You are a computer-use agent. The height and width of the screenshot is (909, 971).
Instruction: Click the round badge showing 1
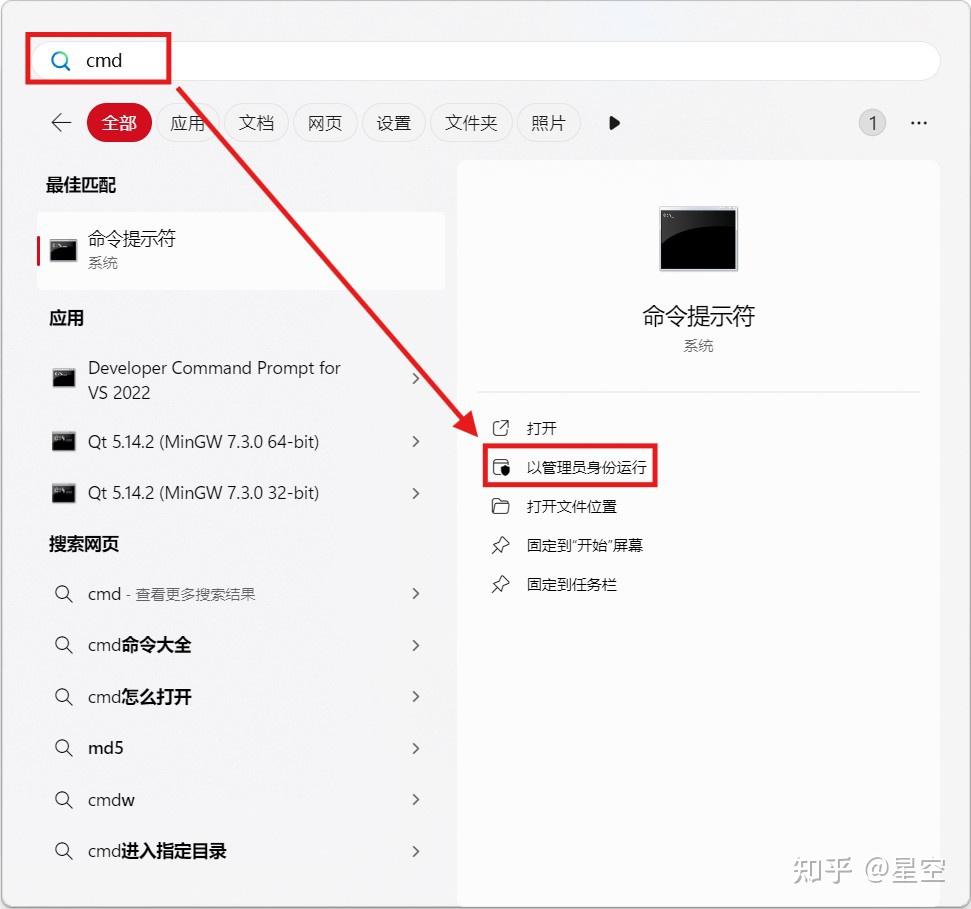click(x=872, y=123)
